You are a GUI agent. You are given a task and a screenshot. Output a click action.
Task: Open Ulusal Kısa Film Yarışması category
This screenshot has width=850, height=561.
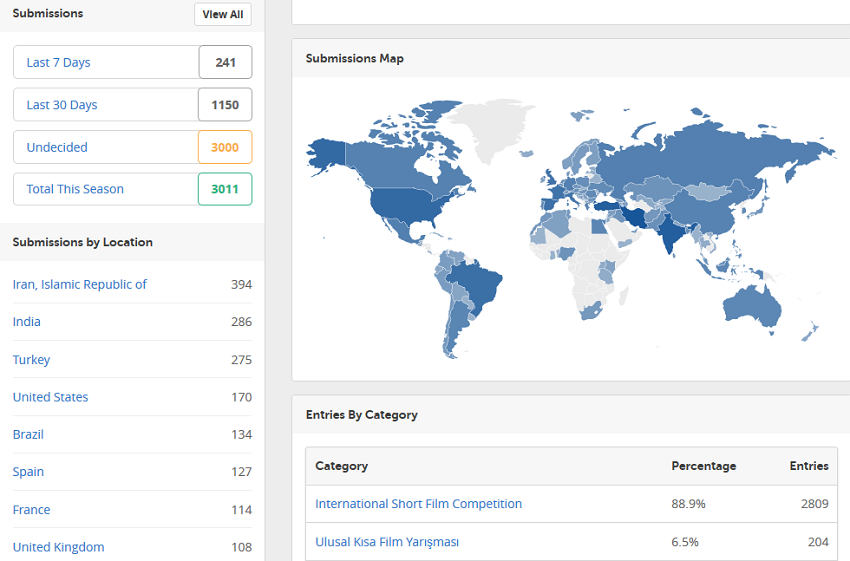[x=387, y=542]
